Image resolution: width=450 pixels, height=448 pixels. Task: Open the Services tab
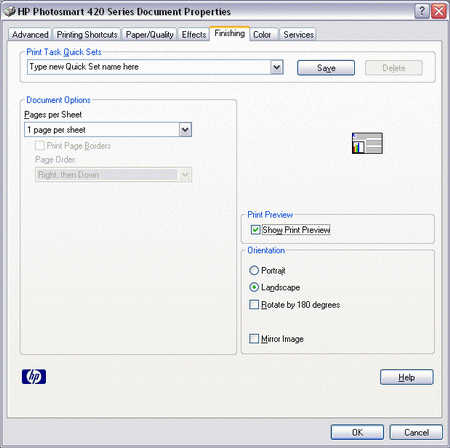click(298, 35)
